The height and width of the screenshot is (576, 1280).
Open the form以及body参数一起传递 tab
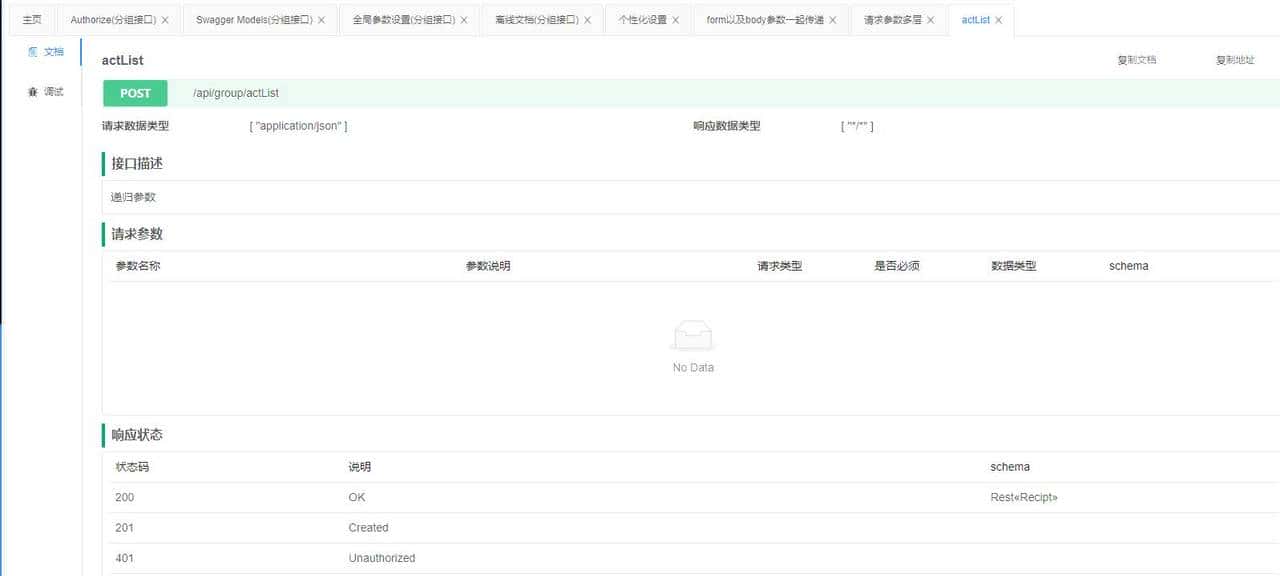(764, 19)
